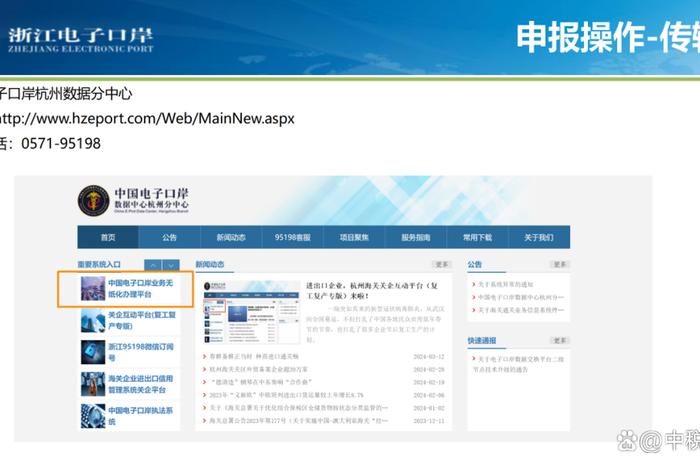
Task: Open the 常用下载 navigation tab
Action: [x=478, y=237]
